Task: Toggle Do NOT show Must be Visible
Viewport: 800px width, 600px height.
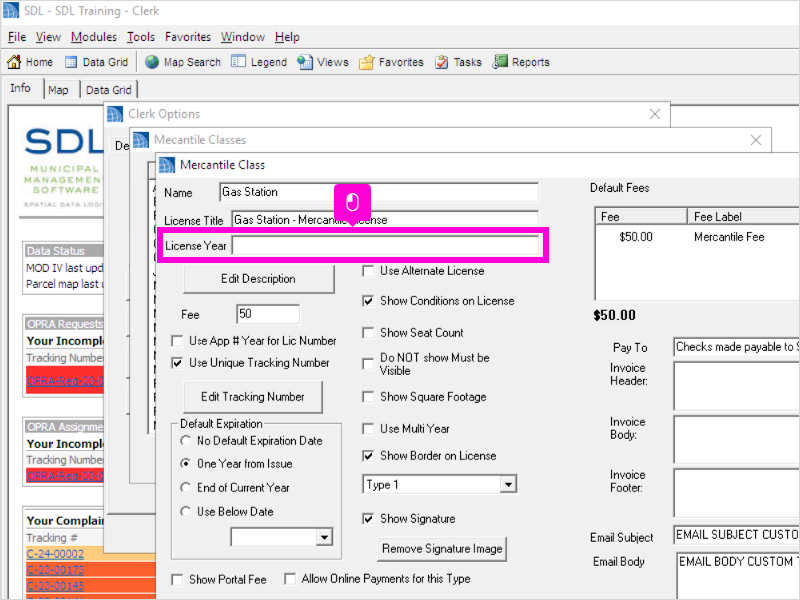Action: click(368, 364)
